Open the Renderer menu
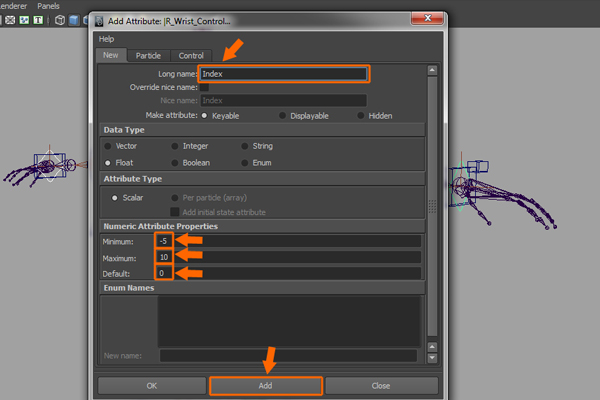The image size is (600, 400). [x=13, y=6]
